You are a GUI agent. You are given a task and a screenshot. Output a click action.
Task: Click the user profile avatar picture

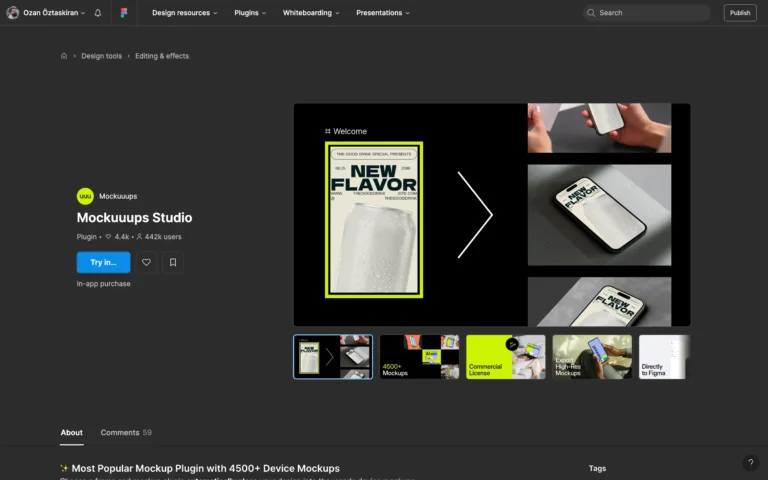[13, 13]
